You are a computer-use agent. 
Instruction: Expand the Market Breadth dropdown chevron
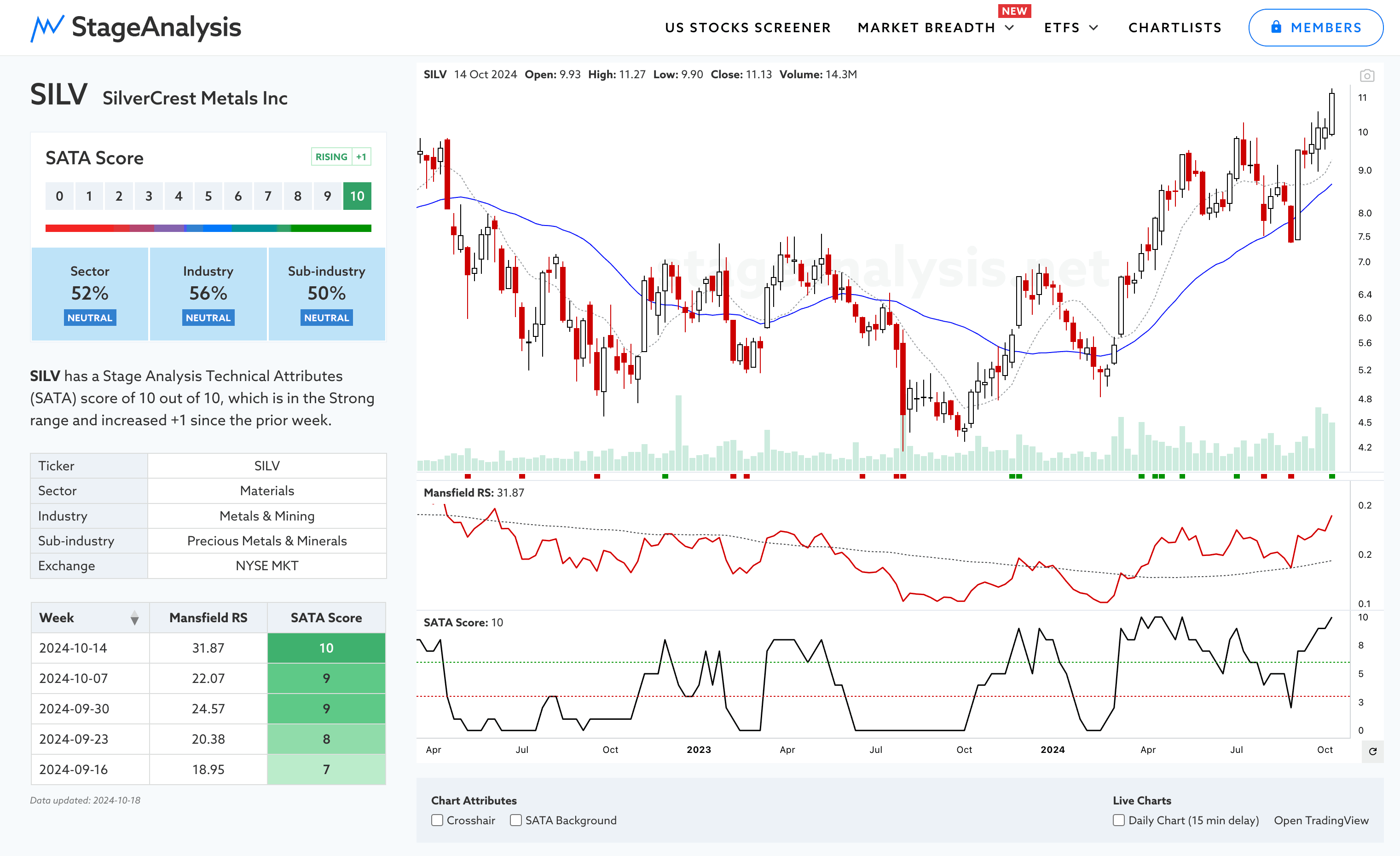tap(1010, 28)
